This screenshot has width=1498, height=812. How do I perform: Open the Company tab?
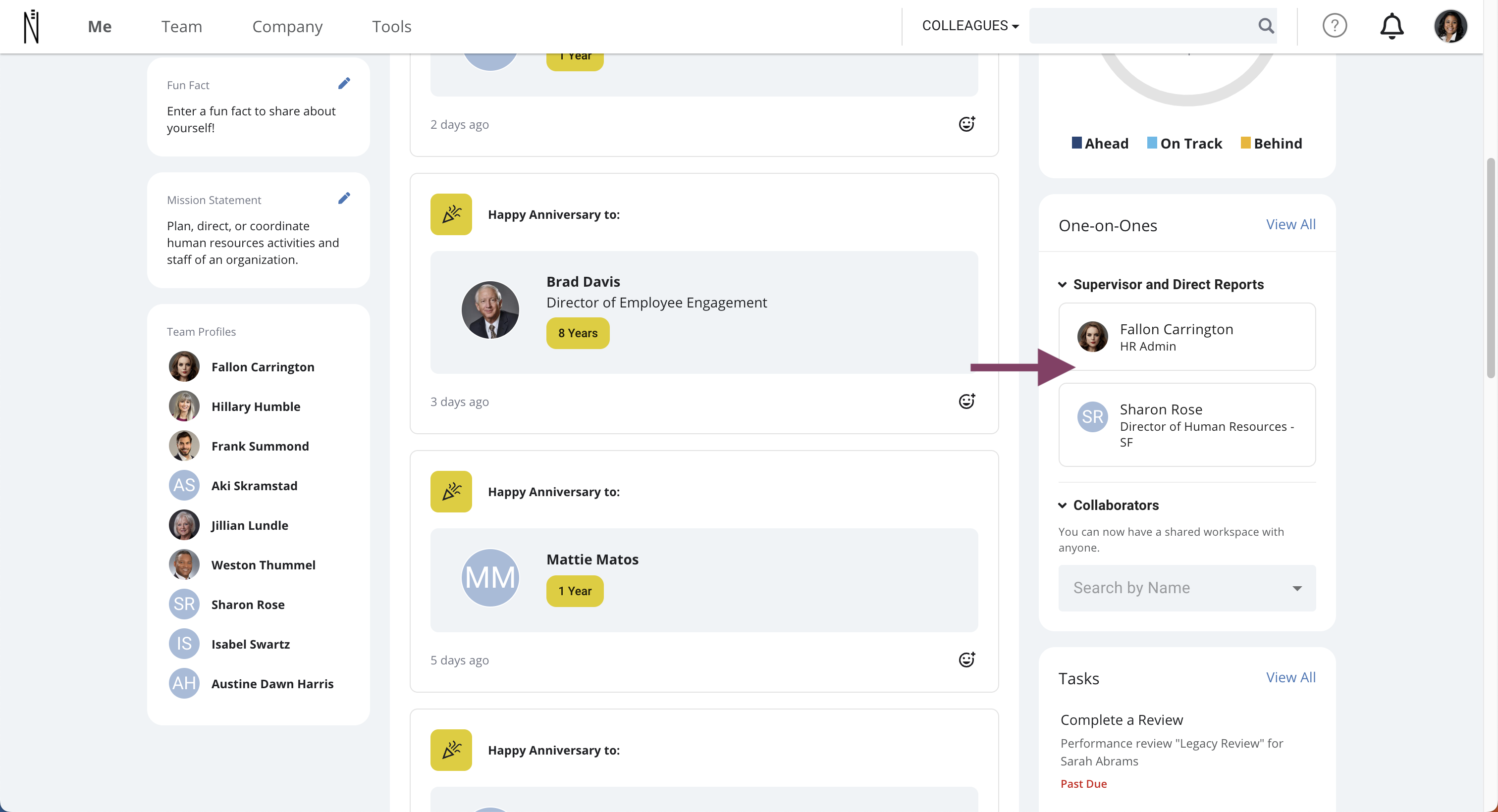coord(287,26)
